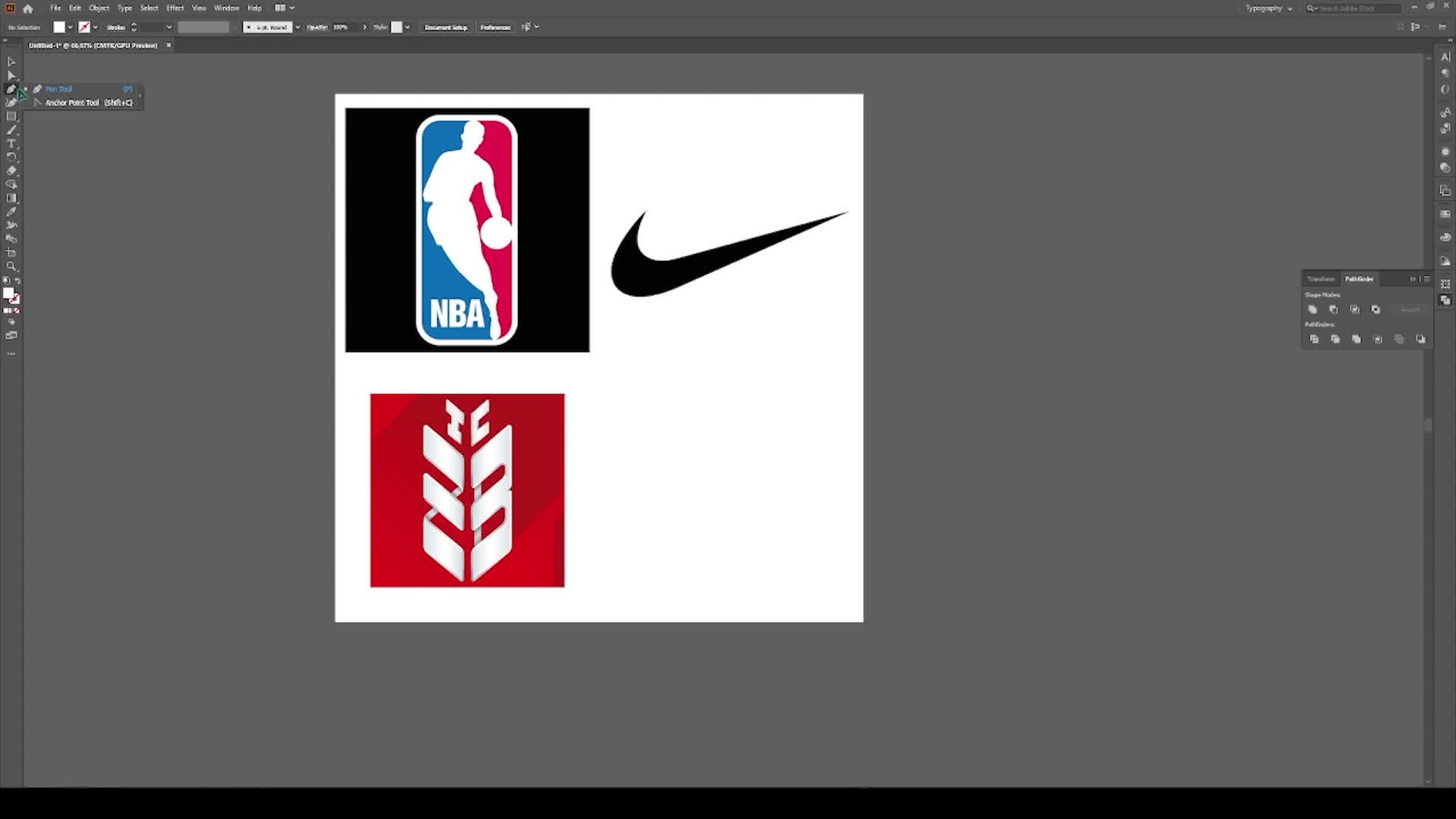The height and width of the screenshot is (819, 1456).
Task: Open the arrange documents dropdown
Action: click(x=284, y=8)
